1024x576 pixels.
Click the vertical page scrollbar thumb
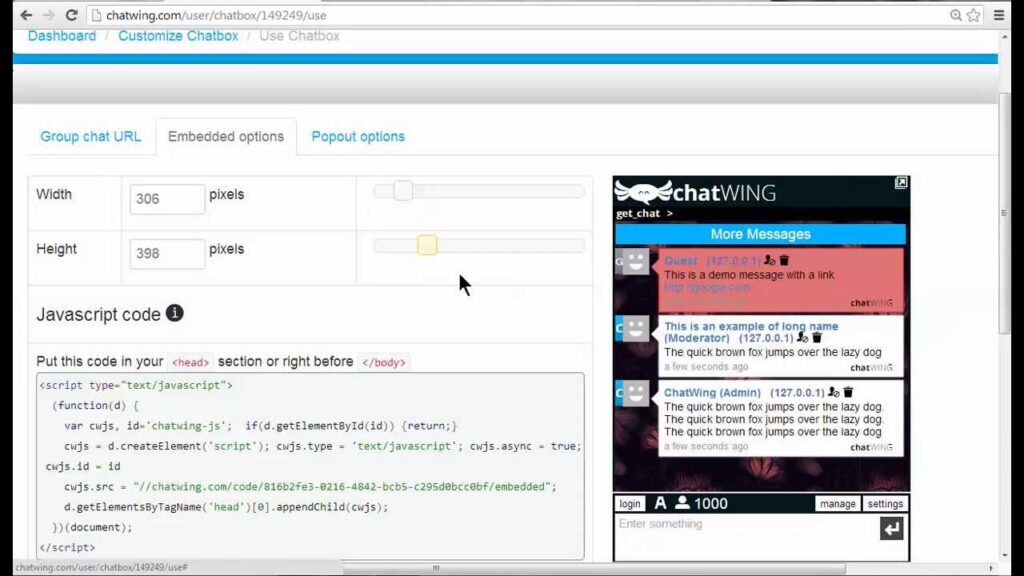(x=1004, y=215)
